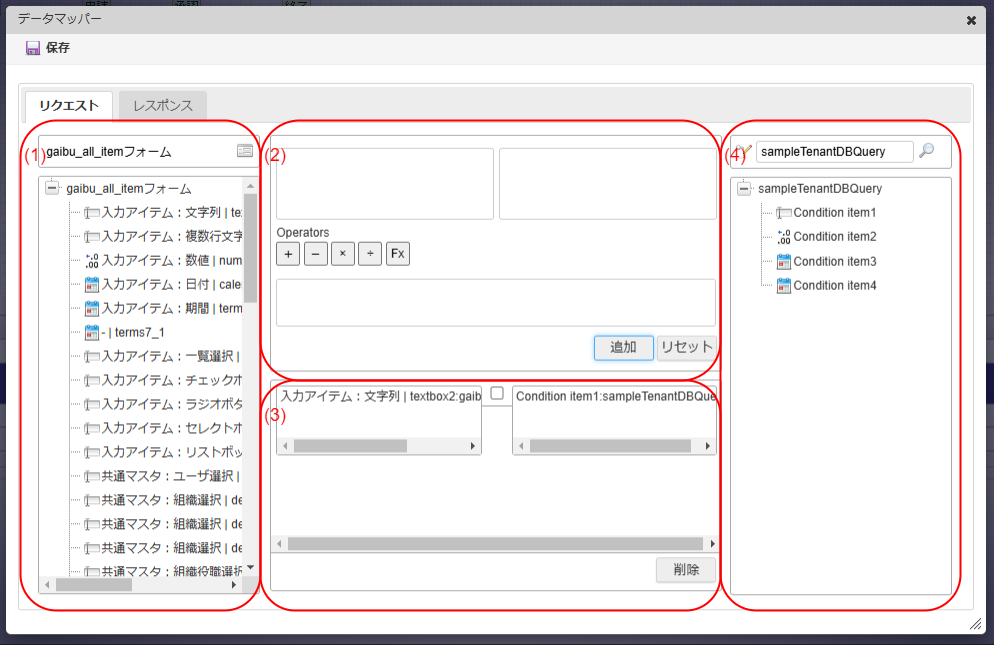The height and width of the screenshot is (645, 994).
Task: Switch to the リクエスト tab
Action: coord(69,105)
